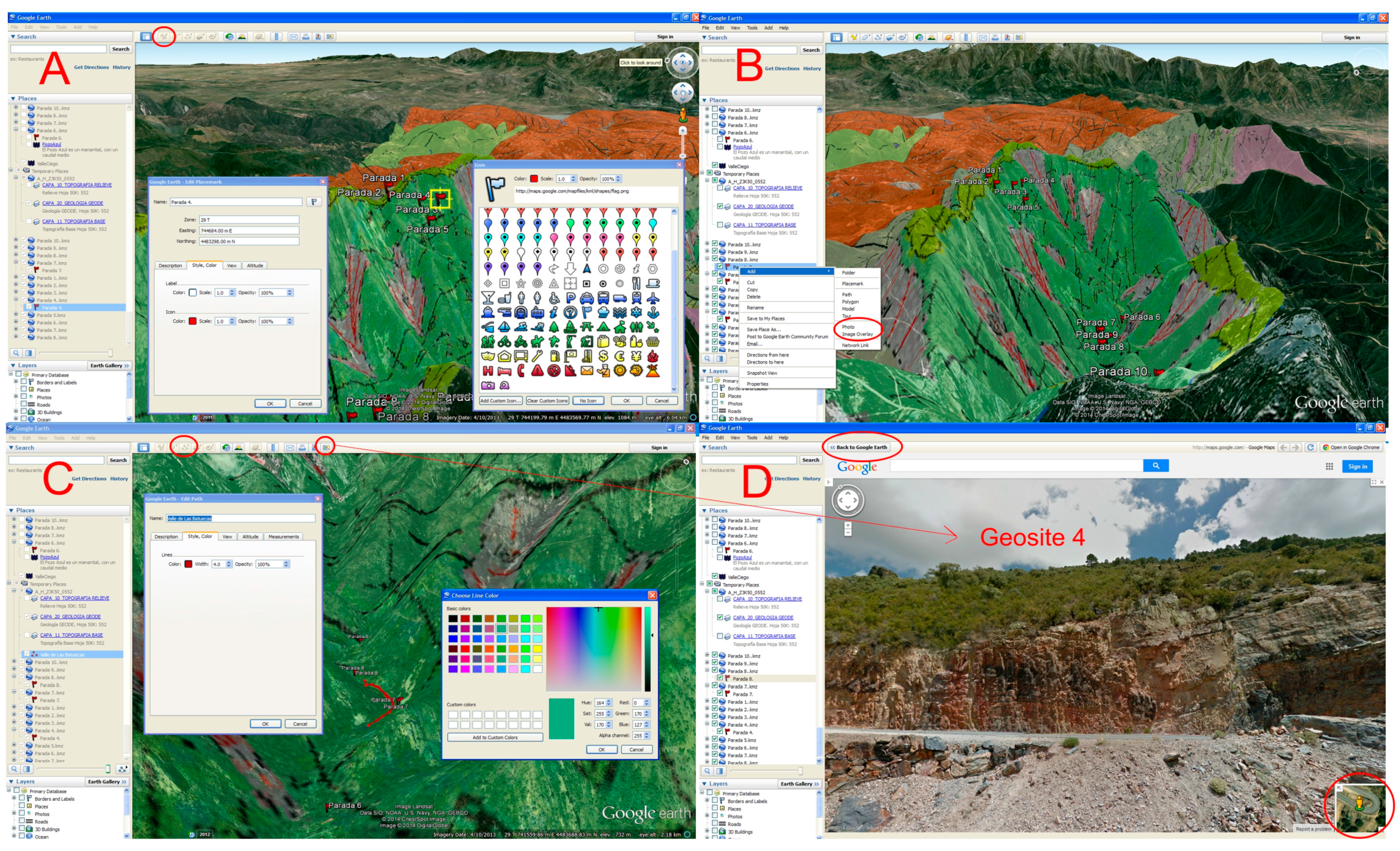
Task: Click red Lines color swatch in Edit Path
Action: [x=188, y=564]
